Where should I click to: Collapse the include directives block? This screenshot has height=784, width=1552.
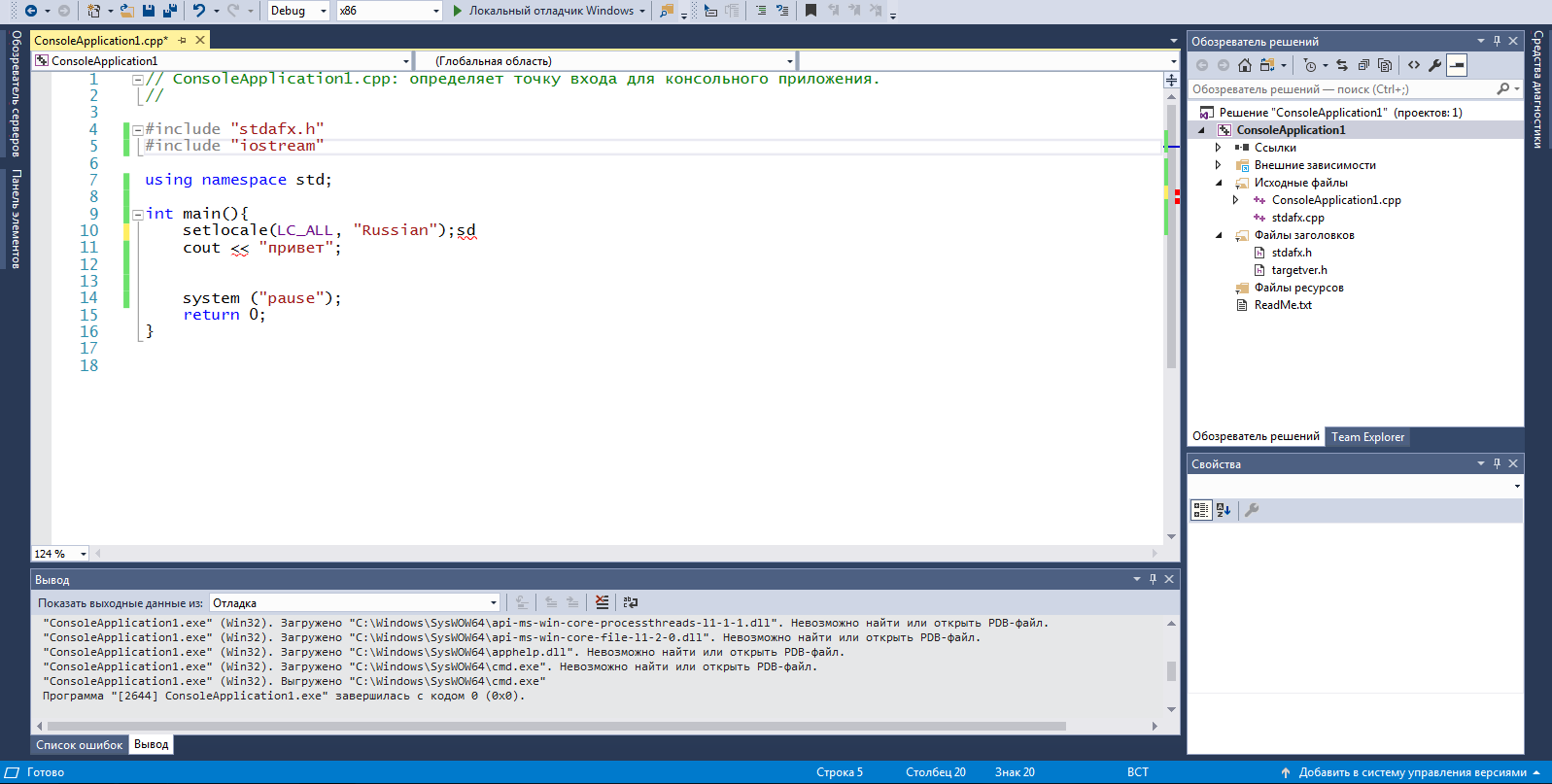tap(138, 129)
